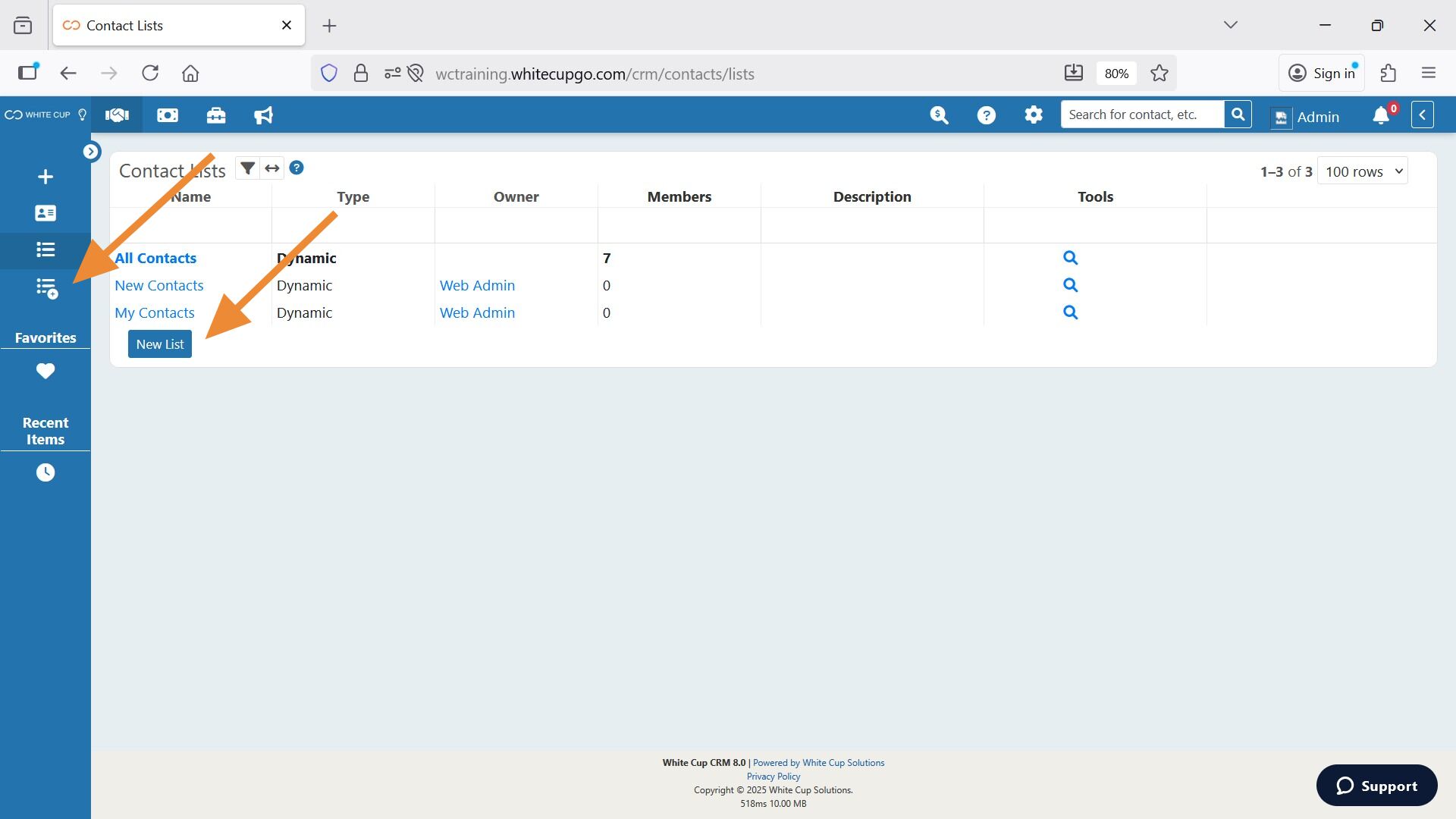
Task: Open the Privacy Policy link
Action: click(773, 777)
